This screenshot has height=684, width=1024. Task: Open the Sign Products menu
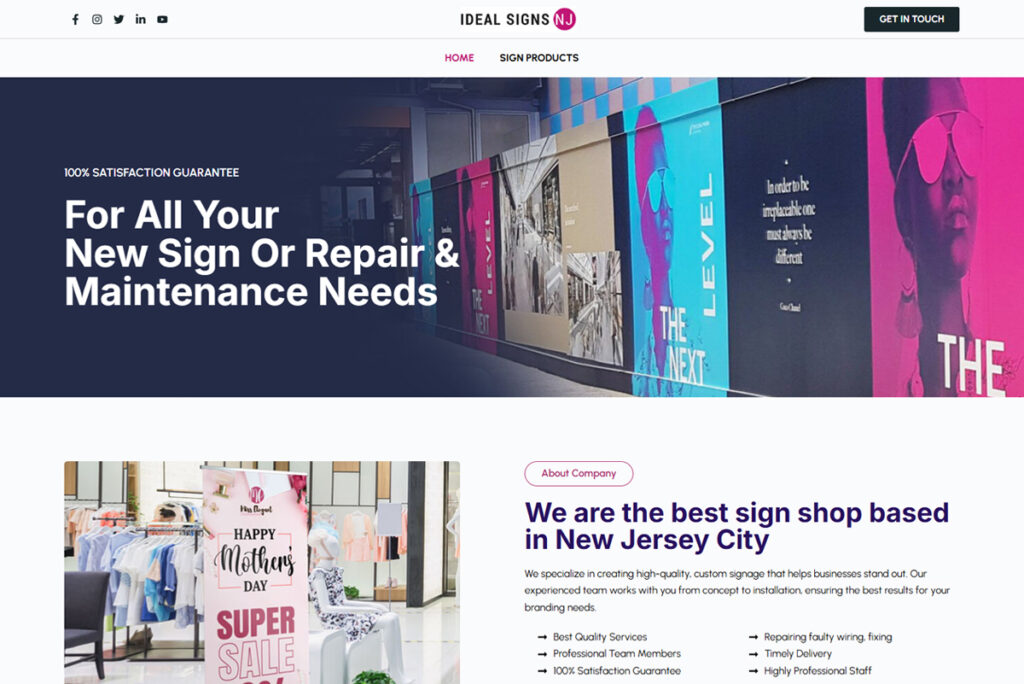(539, 57)
